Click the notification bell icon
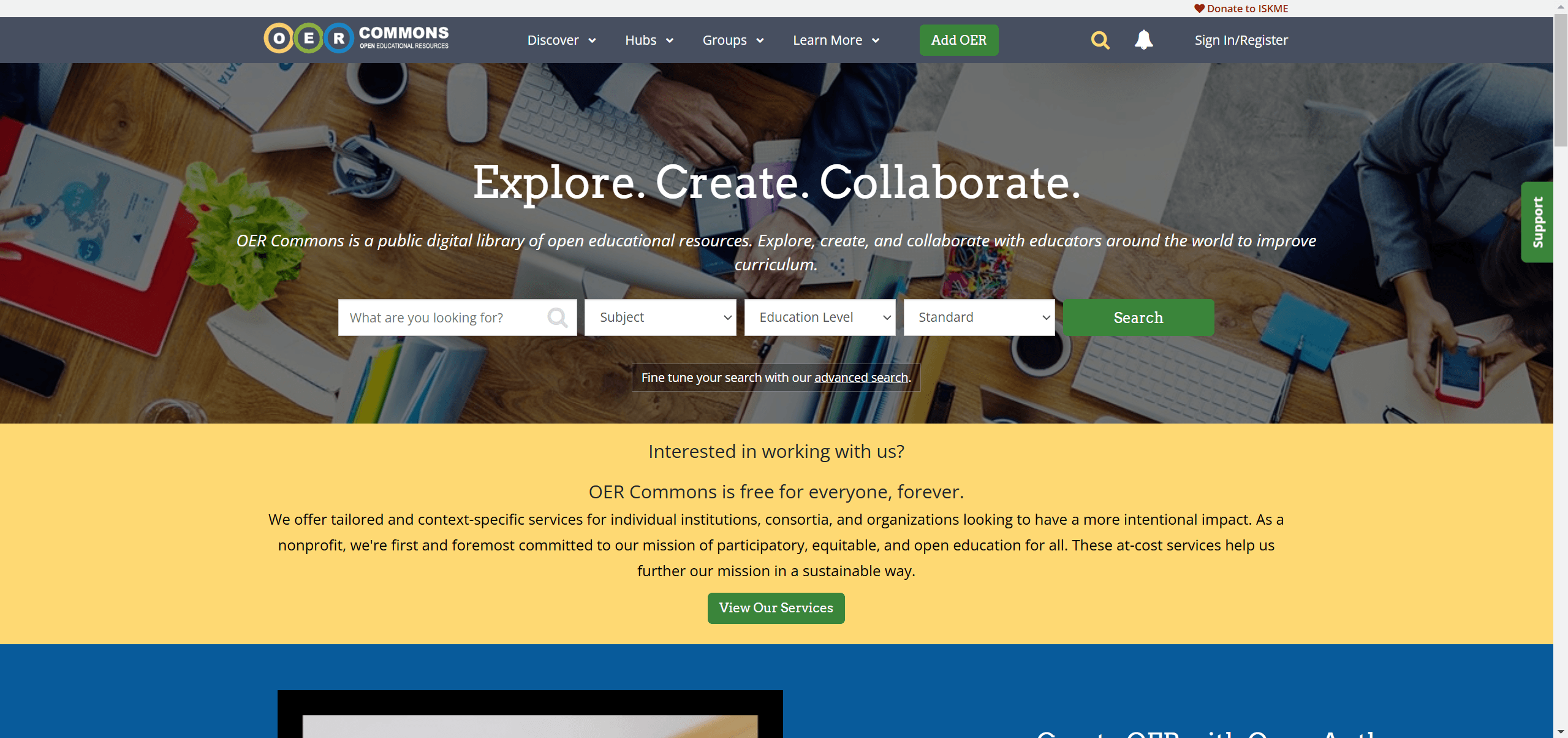This screenshot has height=738, width=1568. click(x=1144, y=40)
